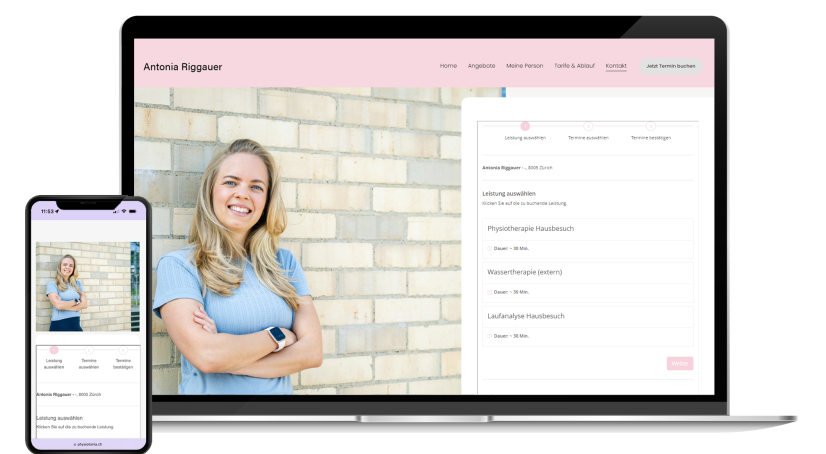Navigate to Tarife & Ablauf

coord(574,66)
